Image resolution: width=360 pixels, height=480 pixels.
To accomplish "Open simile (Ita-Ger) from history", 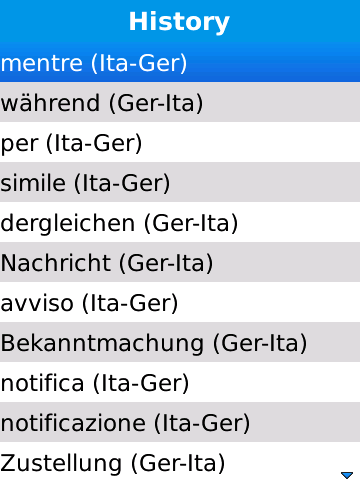I will tap(180, 182).
